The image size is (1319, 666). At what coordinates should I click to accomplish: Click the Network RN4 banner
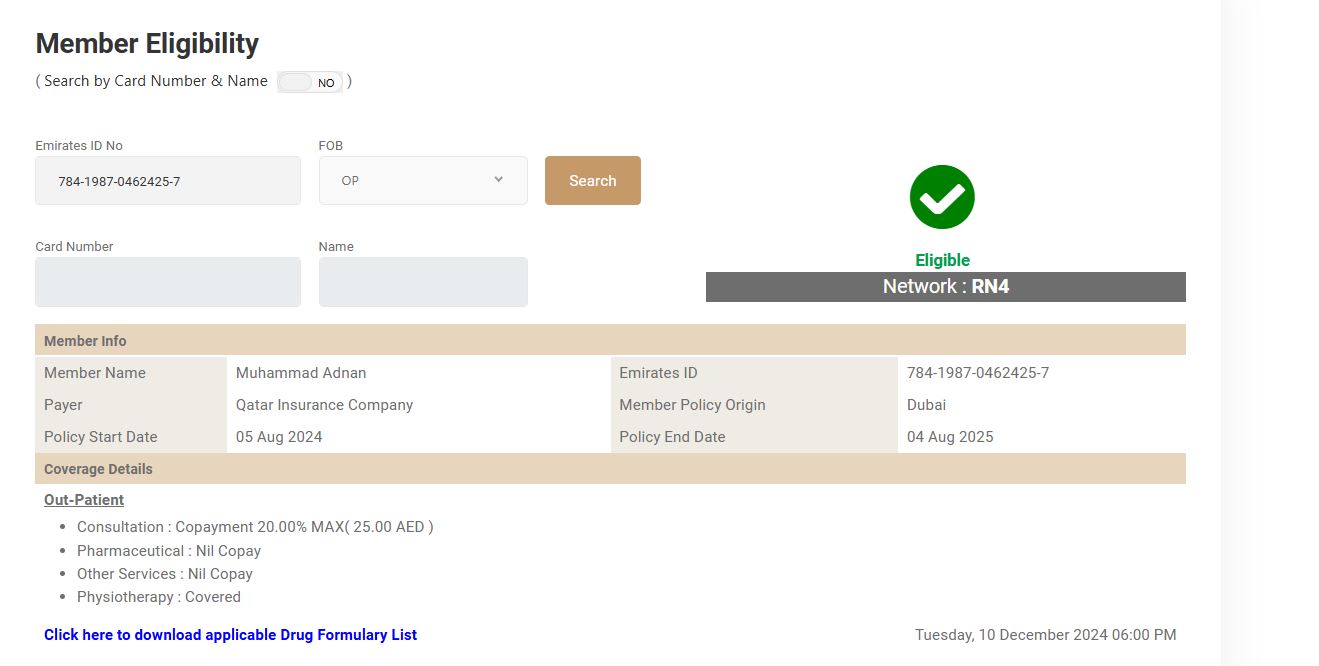point(945,287)
